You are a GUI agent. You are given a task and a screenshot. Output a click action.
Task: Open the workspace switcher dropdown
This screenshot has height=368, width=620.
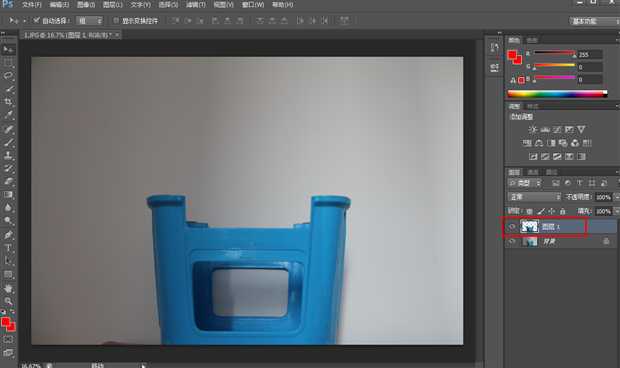pyautogui.click(x=594, y=21)
